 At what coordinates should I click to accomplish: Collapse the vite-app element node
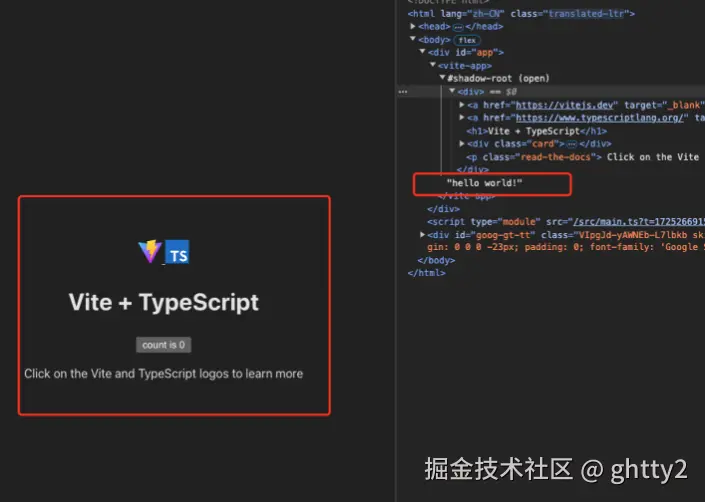[x=433, y=65]
